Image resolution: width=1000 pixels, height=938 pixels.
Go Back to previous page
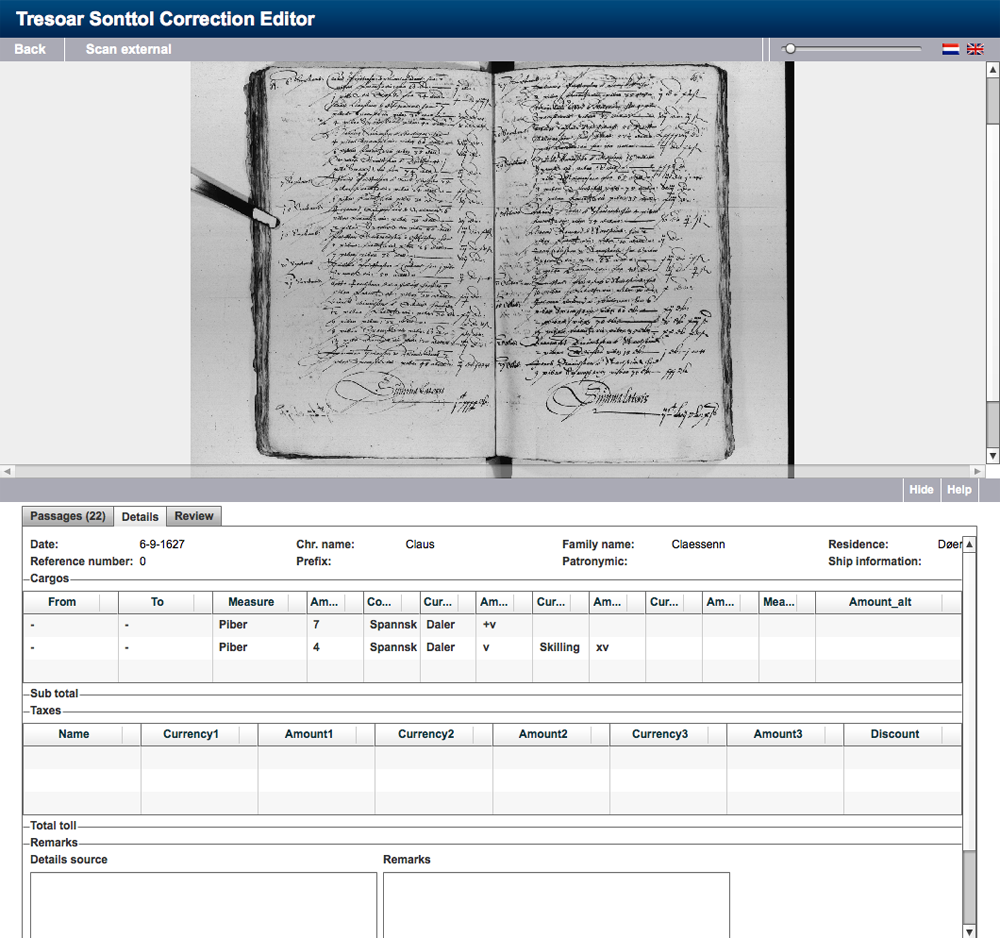tap(30, 49)
